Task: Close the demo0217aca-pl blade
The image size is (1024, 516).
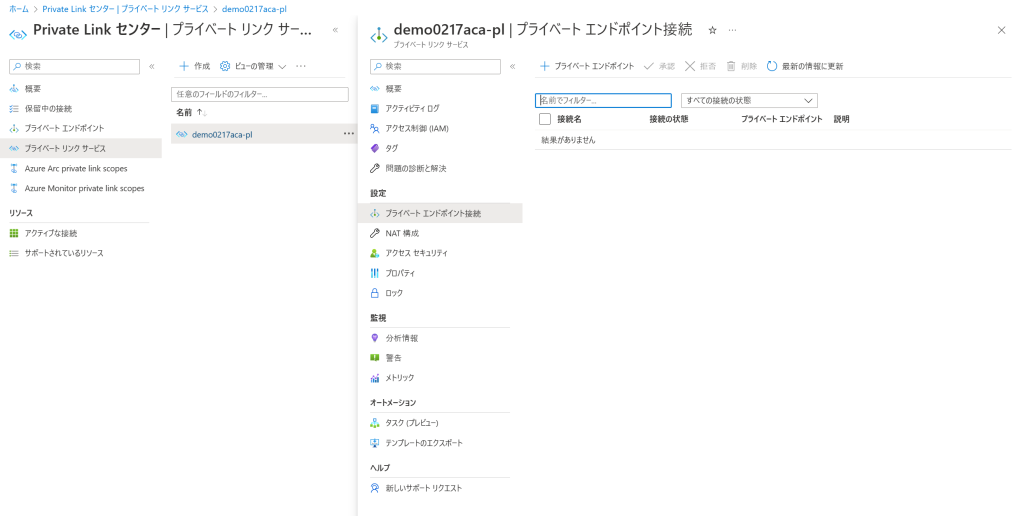Action: (x=1001, y=30)
